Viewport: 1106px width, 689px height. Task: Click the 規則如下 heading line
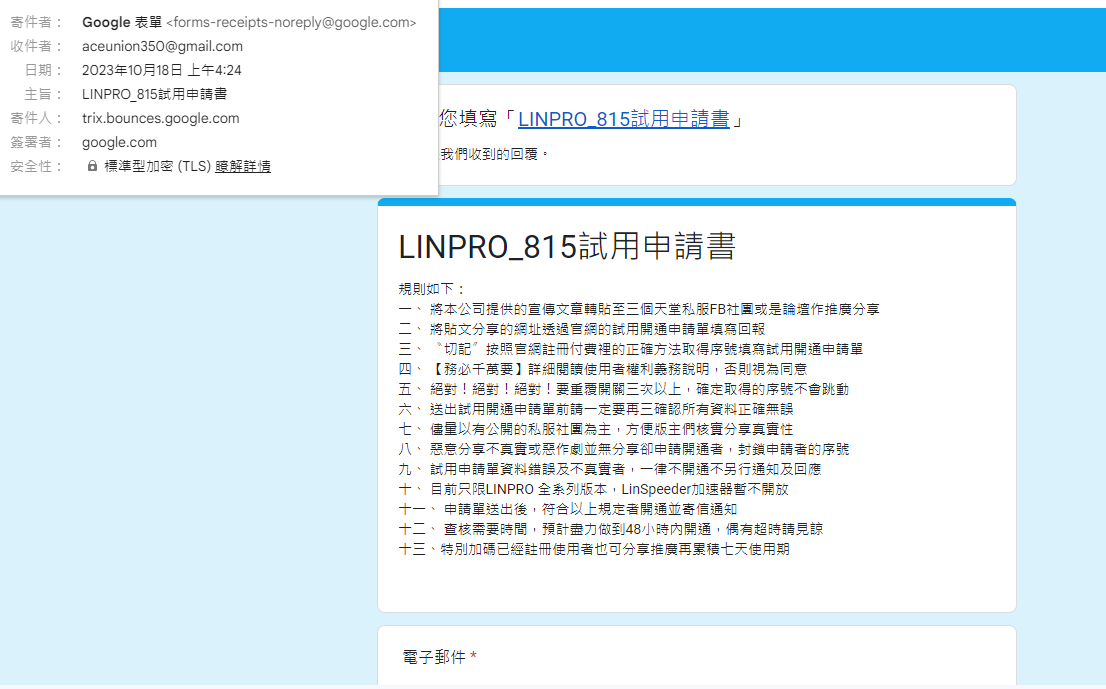[x=432, y=289]
